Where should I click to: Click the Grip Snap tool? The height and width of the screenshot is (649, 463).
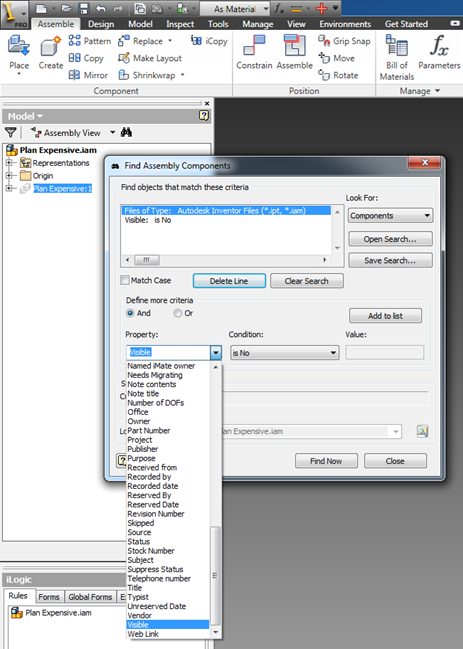[344, 41]
